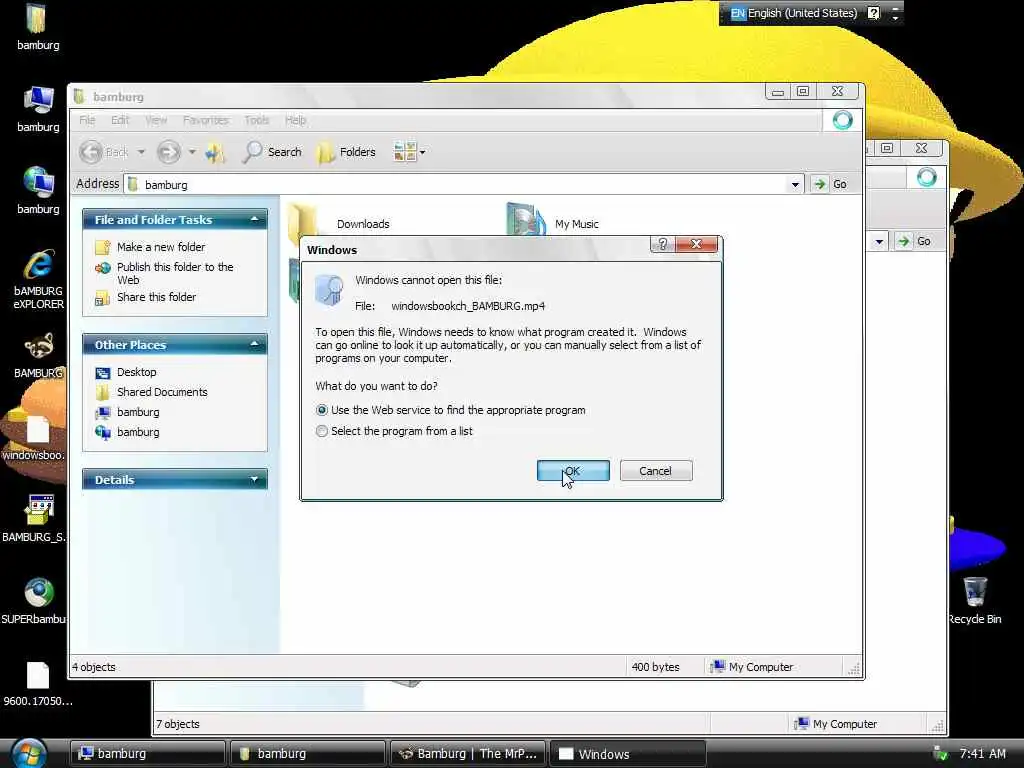Open bamburg network link in Other Places
The height and width of the screenshot is (768, 1024).
click(138, 432)
